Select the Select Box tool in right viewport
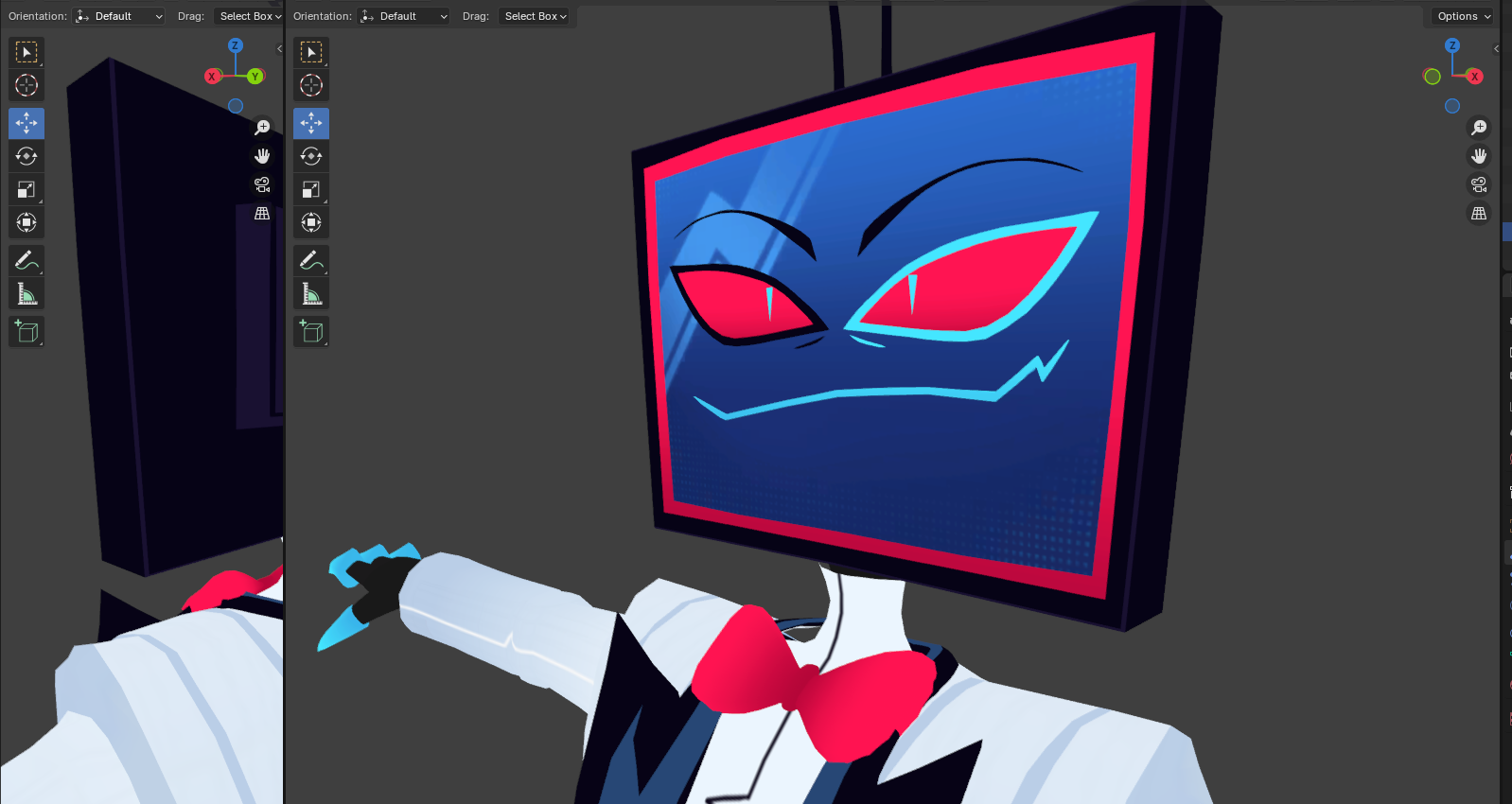 click(x=311, y=52)
